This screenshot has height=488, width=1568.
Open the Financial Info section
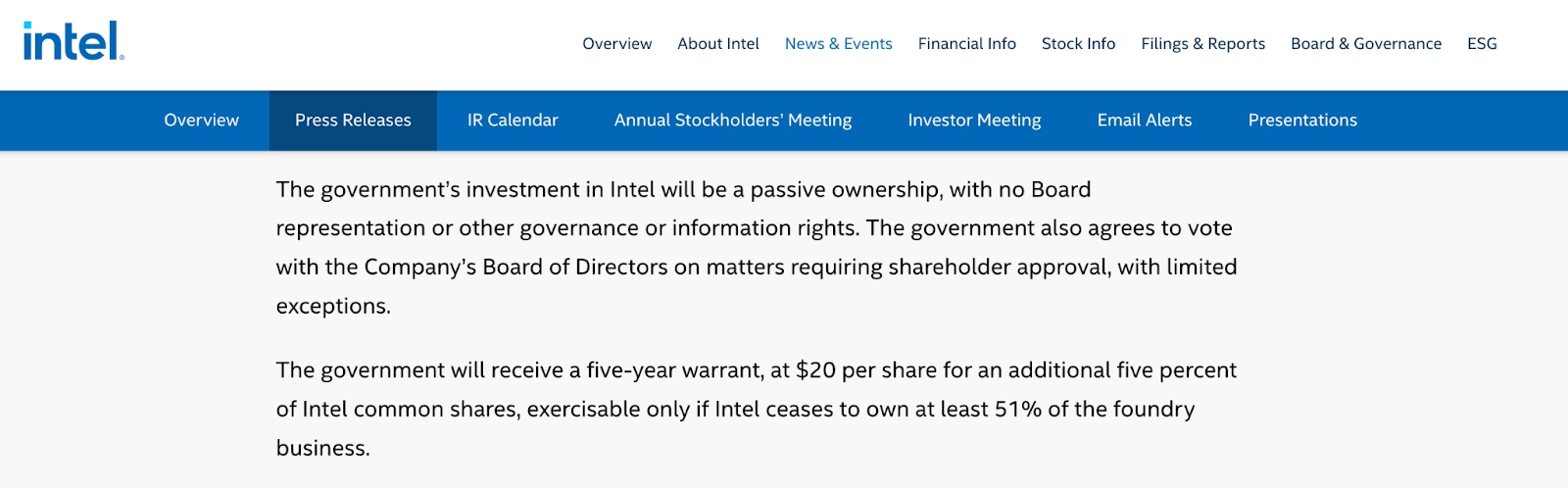[966, 44]
